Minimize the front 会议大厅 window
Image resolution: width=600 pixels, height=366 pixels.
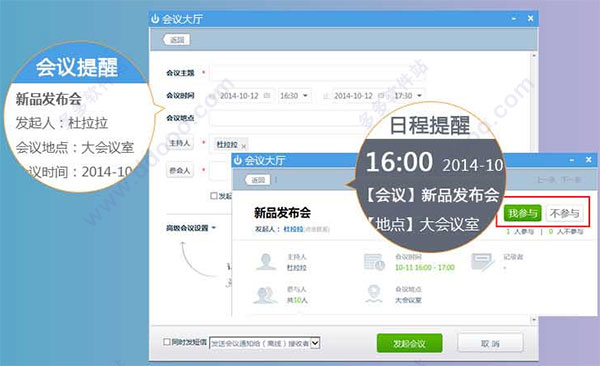tap(572, 160)
